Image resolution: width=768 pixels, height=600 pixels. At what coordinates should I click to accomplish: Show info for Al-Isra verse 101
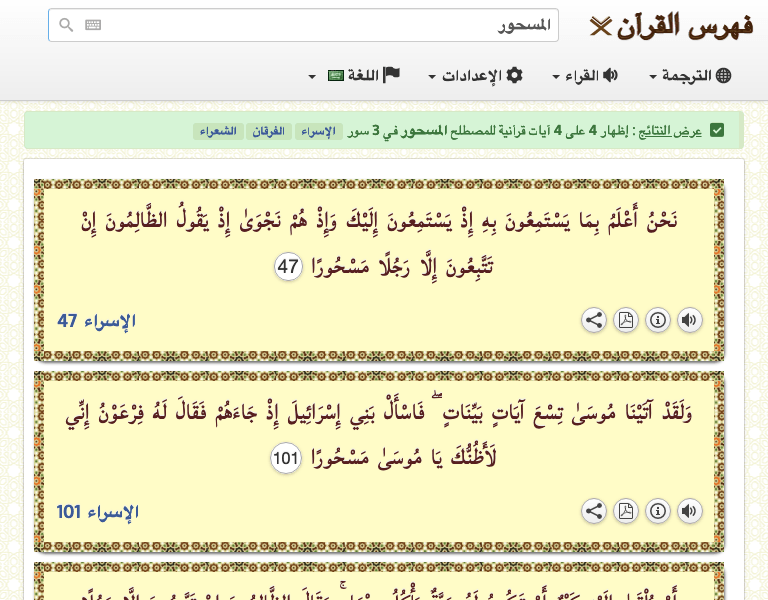pyautogui.click(x=657, y=512)
